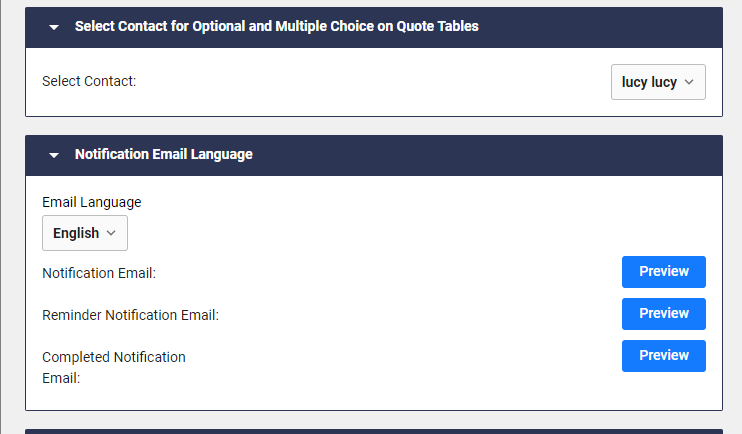Click the "Reminder Notification Email:" row label
The width and height of the screenshot is (742, 434).
click(130, 315)
